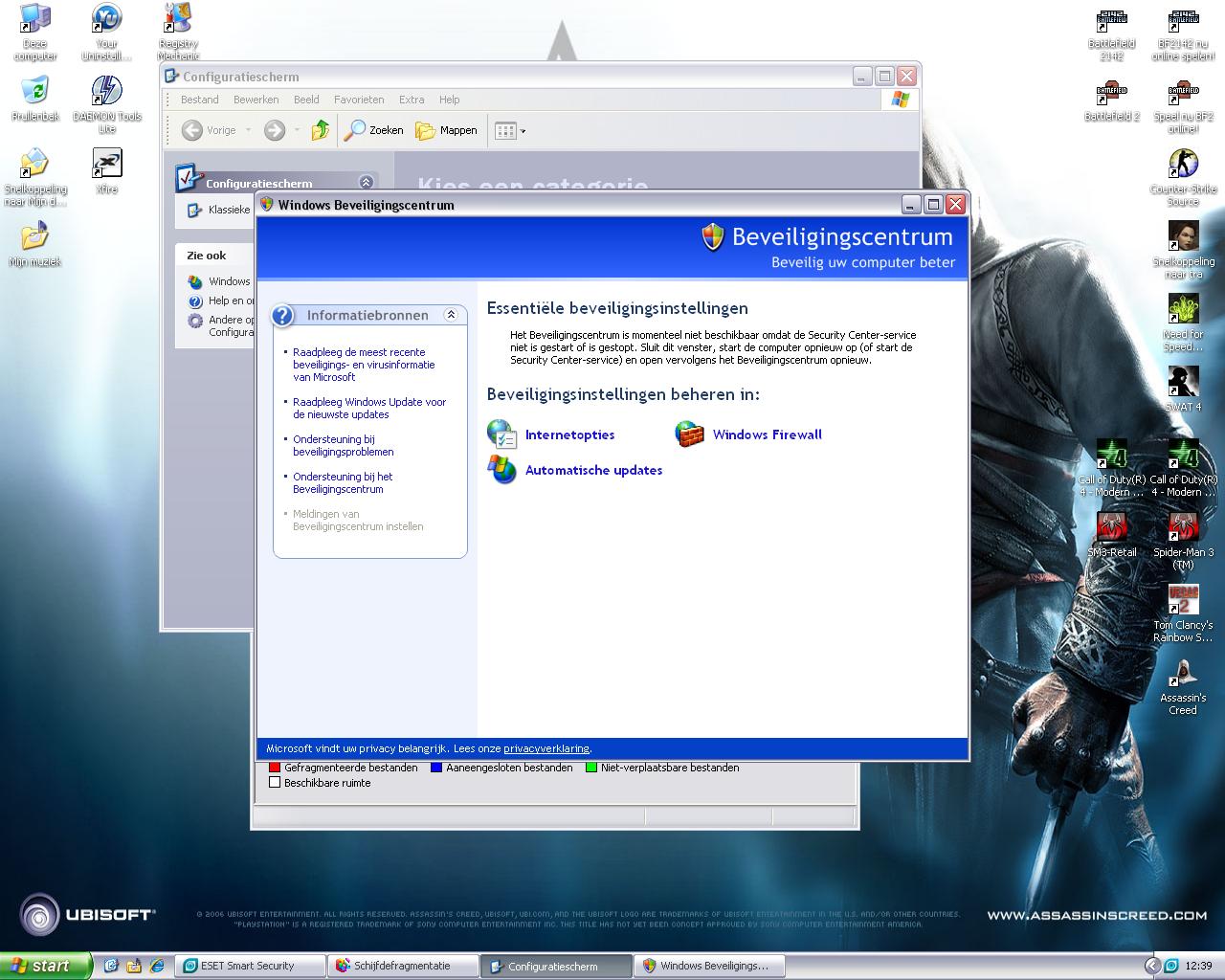This screenshot has height=980, width=1225.
Task: Open Mijn muziek desktop folder
Action: point(35,244)
